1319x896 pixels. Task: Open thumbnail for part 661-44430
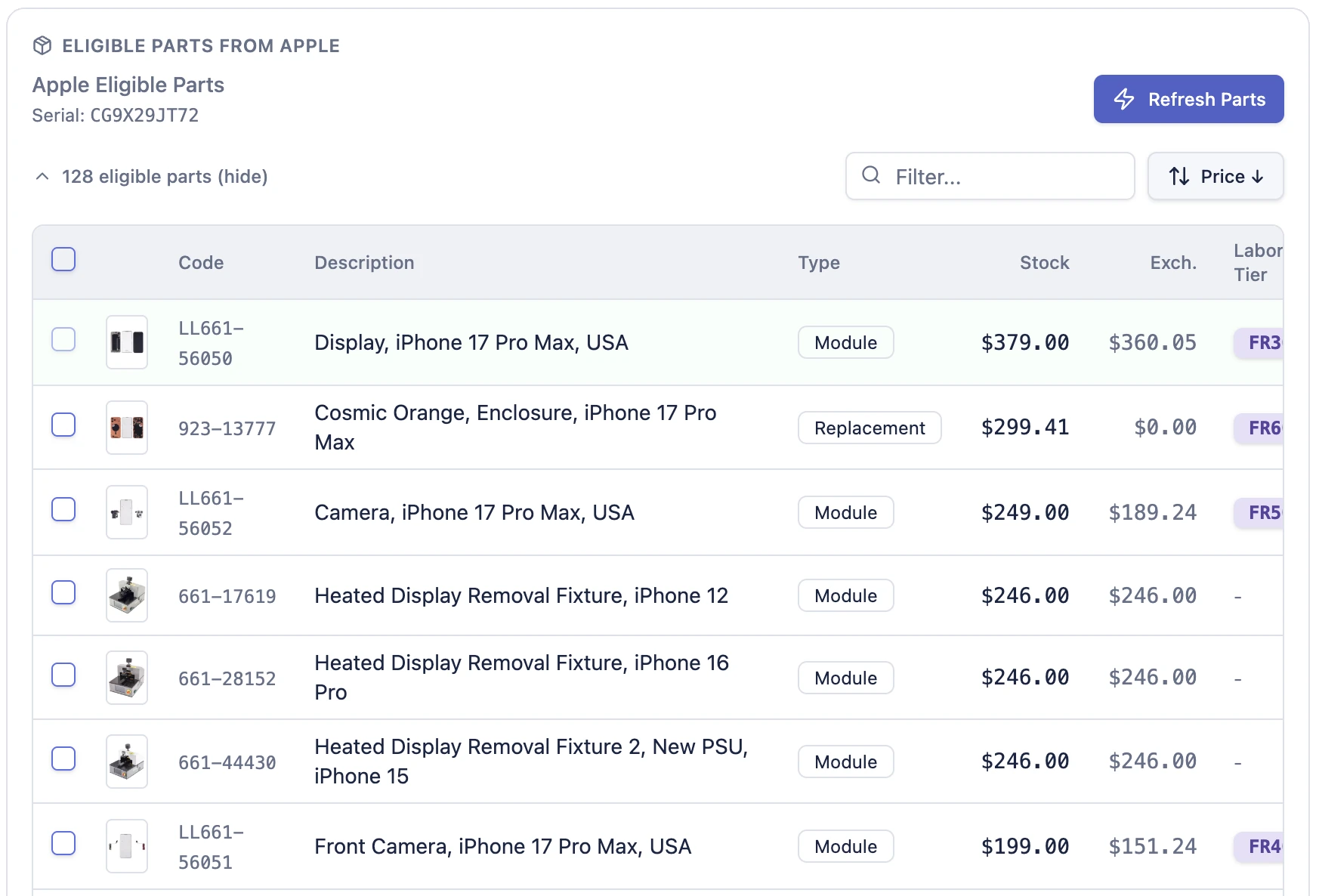[x=127, y=762]
